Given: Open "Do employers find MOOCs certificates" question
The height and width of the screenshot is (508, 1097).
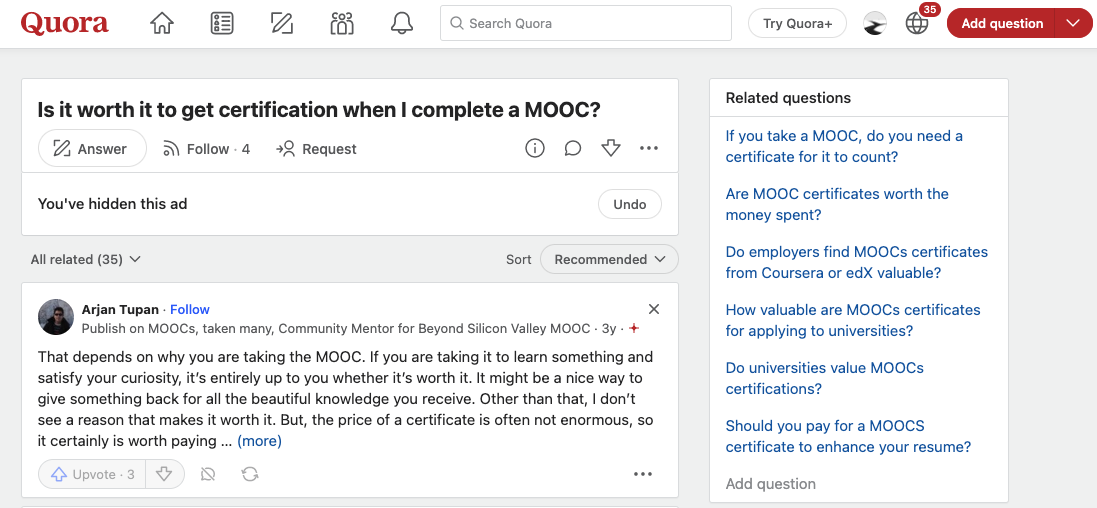Looking at the screenshot, I should coord(856,262).
